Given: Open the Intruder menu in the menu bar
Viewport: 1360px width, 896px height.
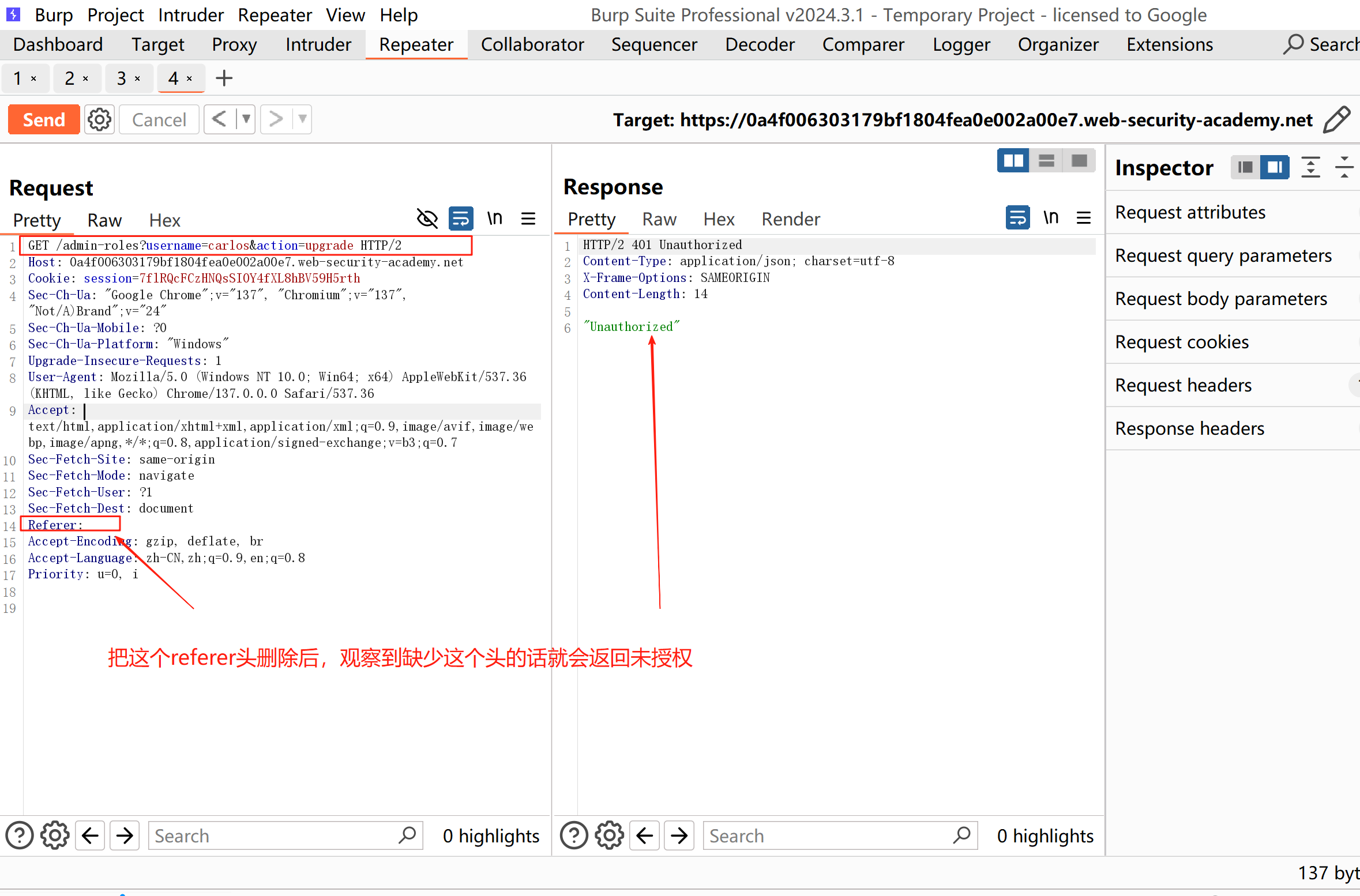Looking at the screenshot, I should (190, 15).
